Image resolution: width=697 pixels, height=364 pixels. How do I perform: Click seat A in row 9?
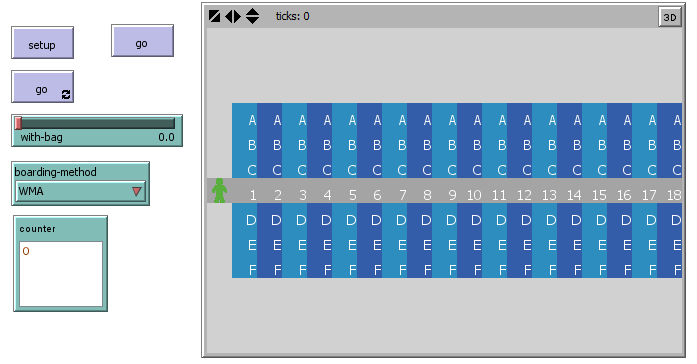(452, 120)
